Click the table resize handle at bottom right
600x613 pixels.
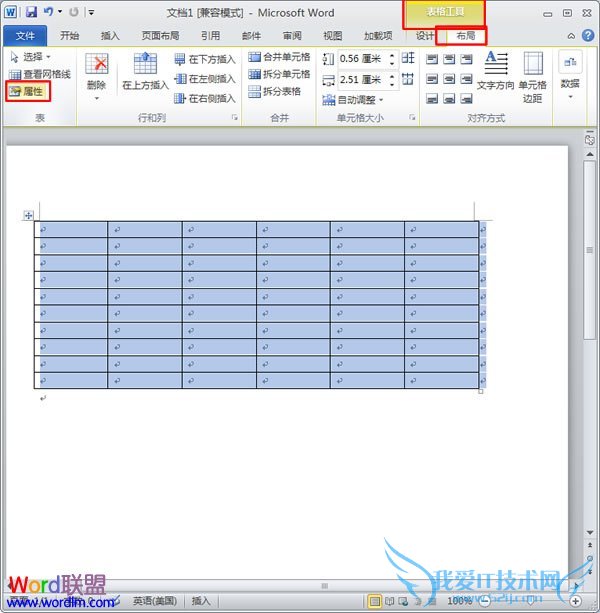pyautogui.click(x=481, y=391)
